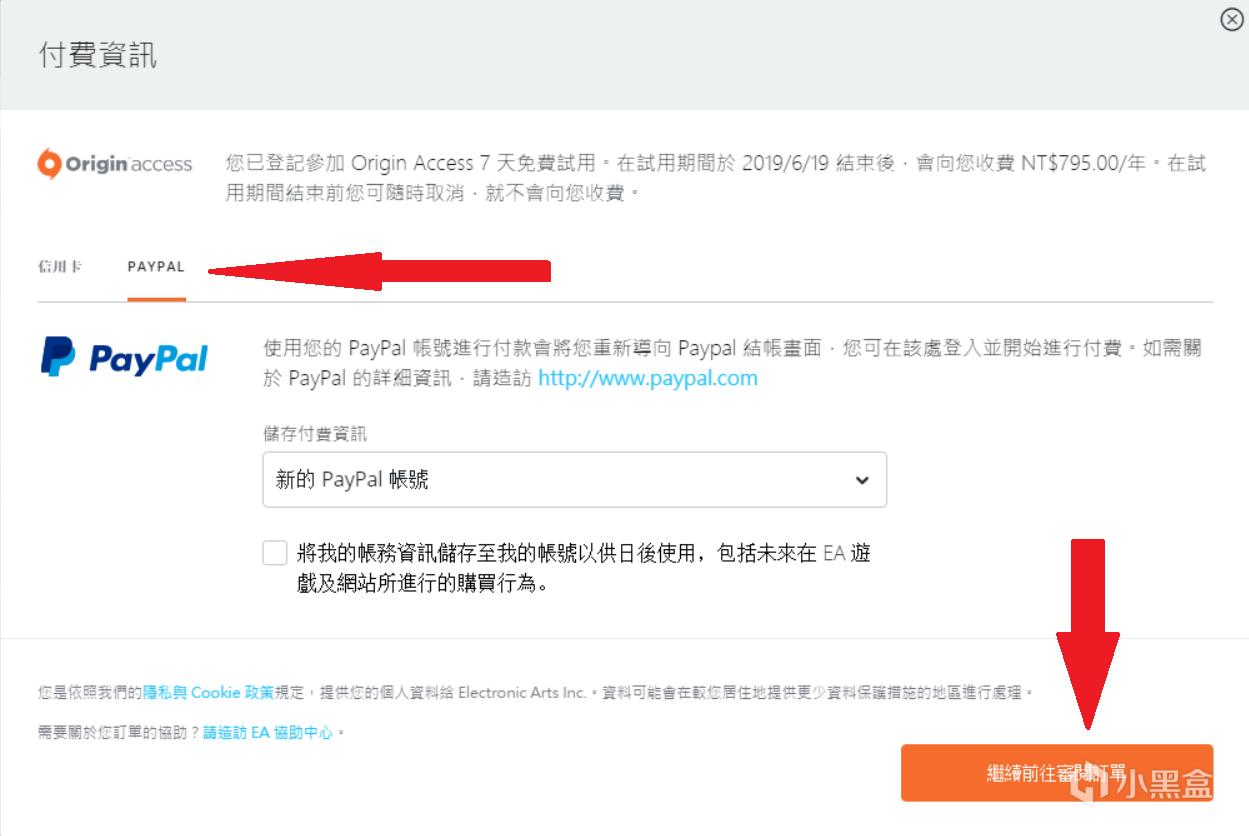Open the 新的 PayPal 帳號 combo box

[x=573, y=480]
